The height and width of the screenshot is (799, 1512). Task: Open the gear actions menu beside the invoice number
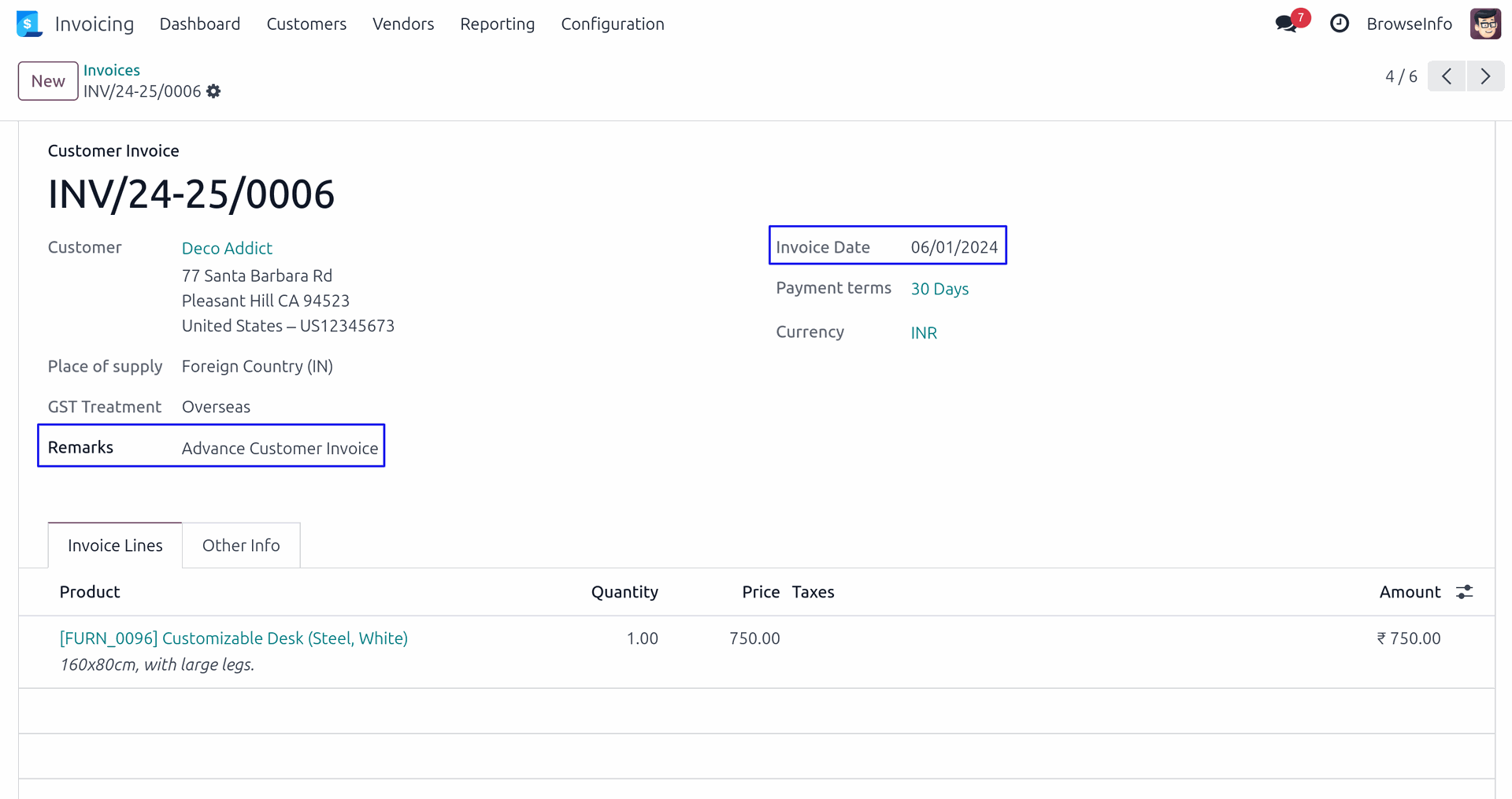pos(213,91)
